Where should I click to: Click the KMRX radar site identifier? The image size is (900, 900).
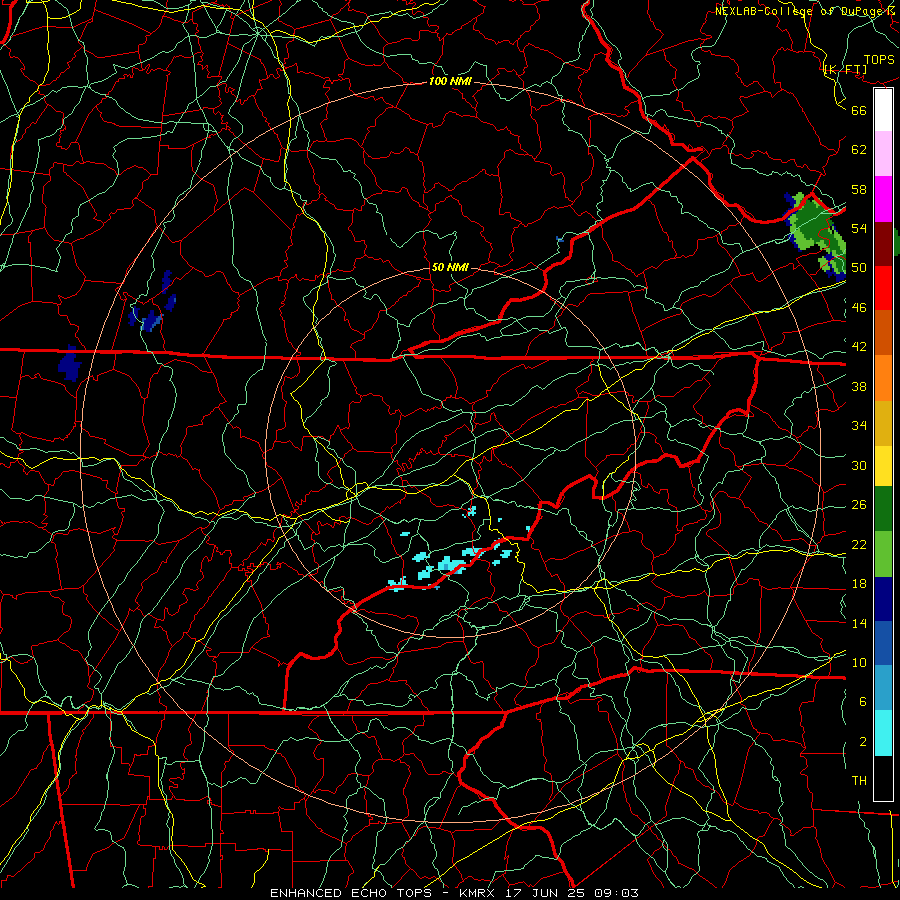click(479, 893)
